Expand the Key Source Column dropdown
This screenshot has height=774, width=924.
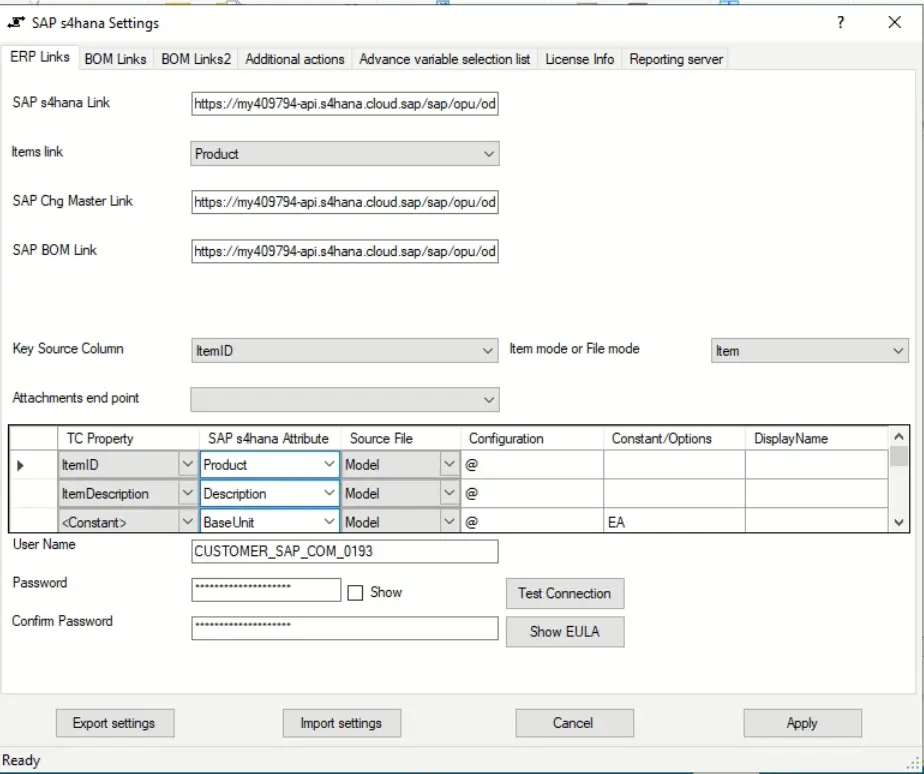[488, 350]
